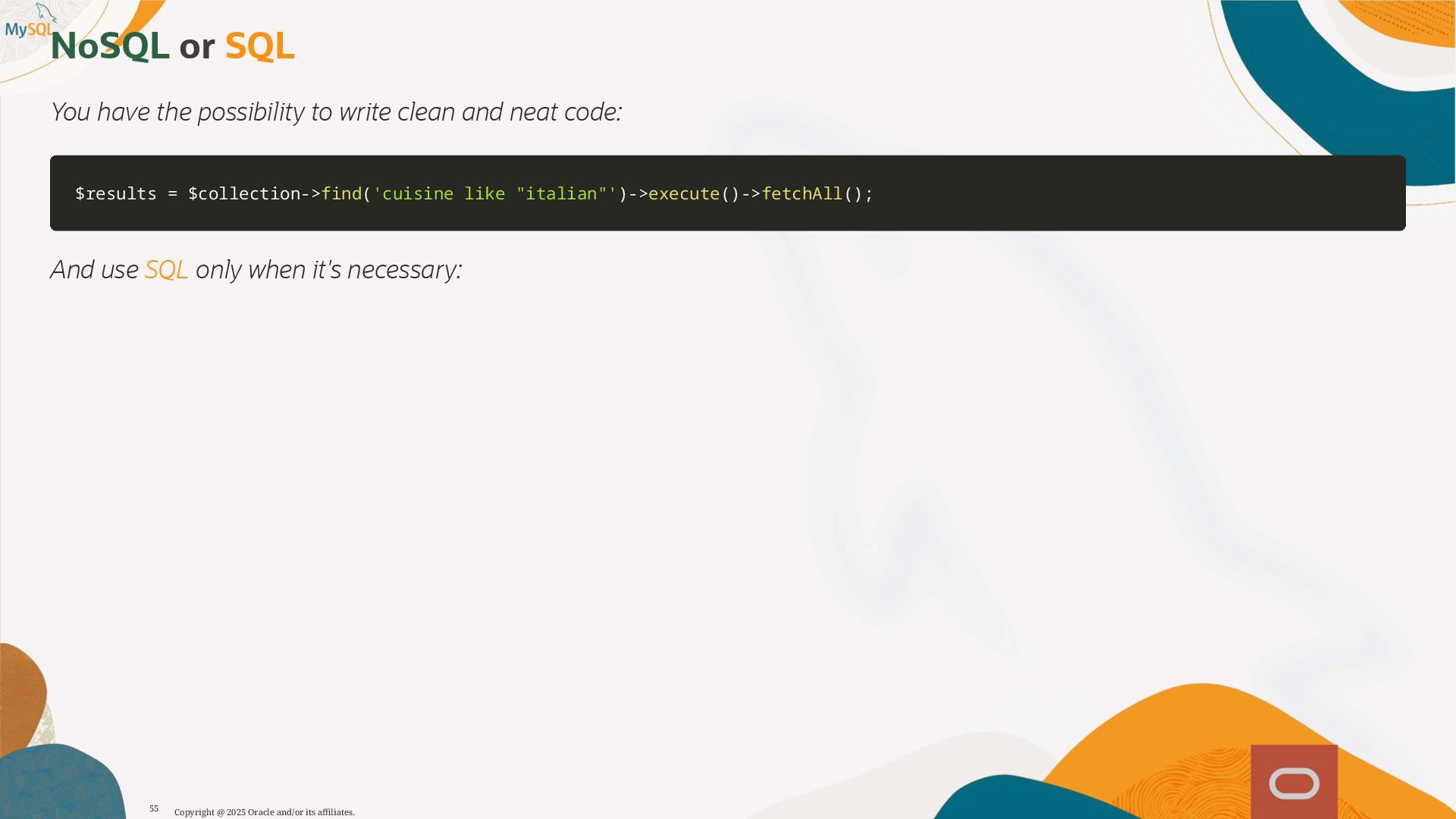The image size is (1456, 819).
Task: Click the fetchAll method call
Action: click(x=802, y=194)
